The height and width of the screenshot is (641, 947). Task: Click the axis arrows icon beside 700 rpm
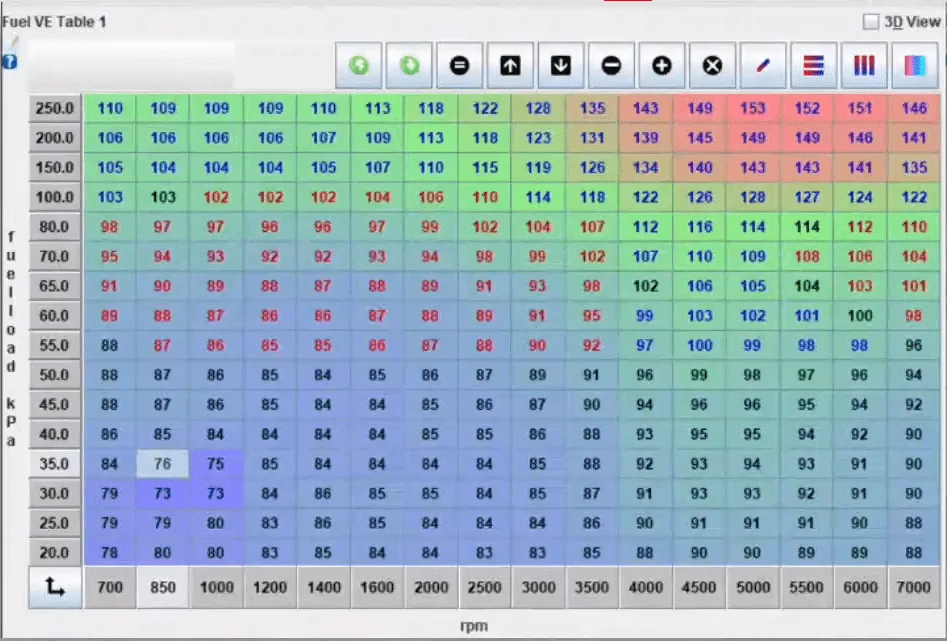pyautogui.click(x=55, y=588)
